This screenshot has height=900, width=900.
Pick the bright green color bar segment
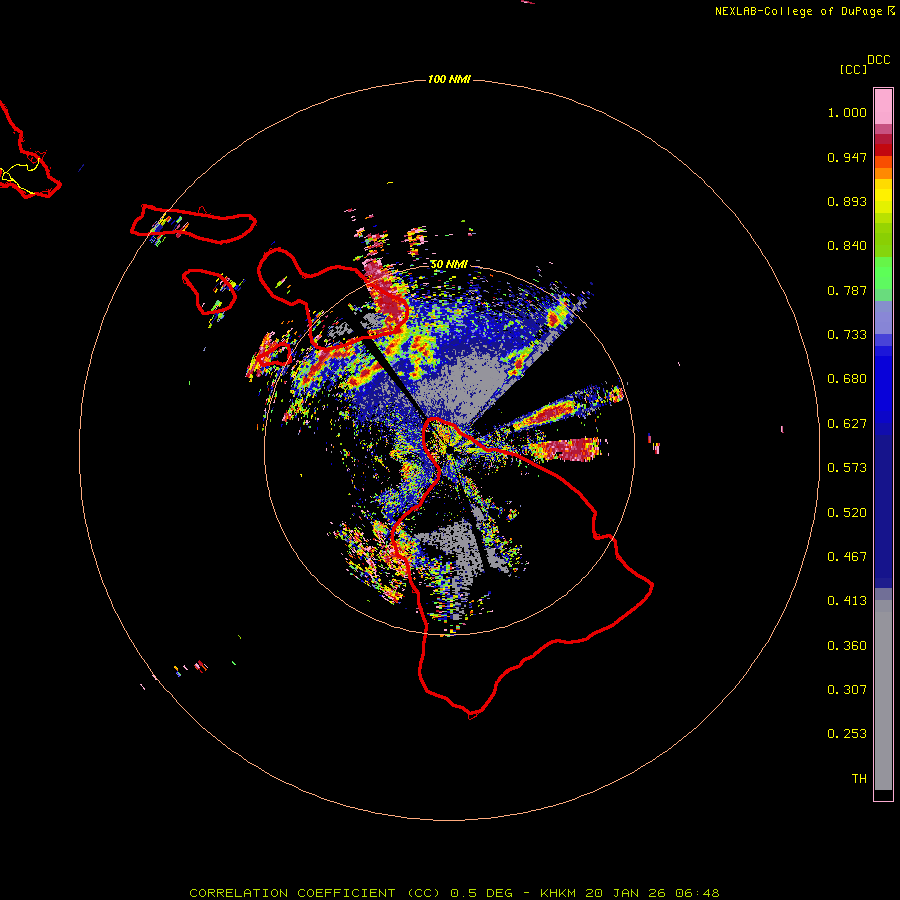click(x=883, y=273)
